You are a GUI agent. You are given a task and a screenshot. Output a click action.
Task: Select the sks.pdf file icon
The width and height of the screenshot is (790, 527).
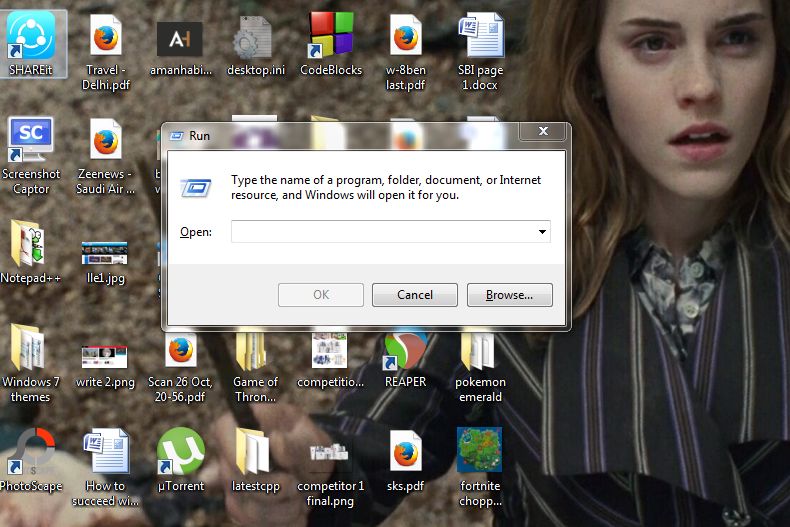pos(406,460)
